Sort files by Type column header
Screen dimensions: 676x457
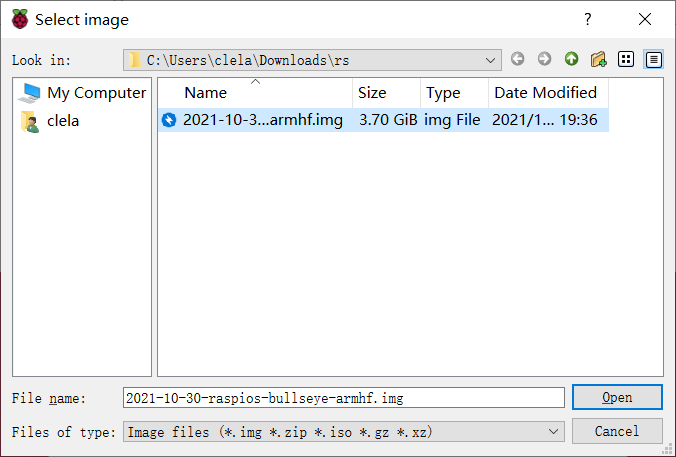[x=454, y=93]
